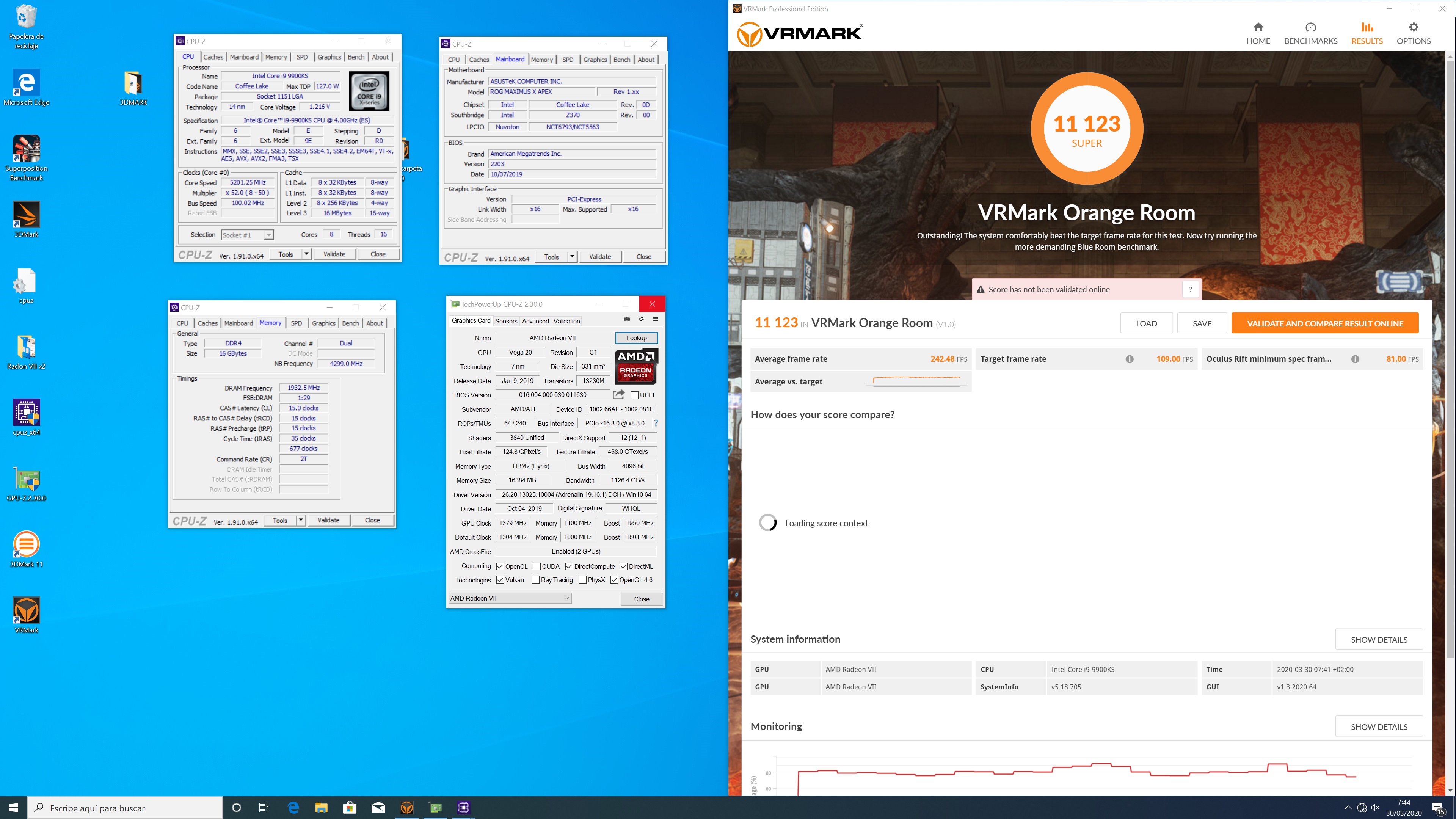
Task: Open the VRMark RESULTS section
Action: click(x=1367, y=33)
